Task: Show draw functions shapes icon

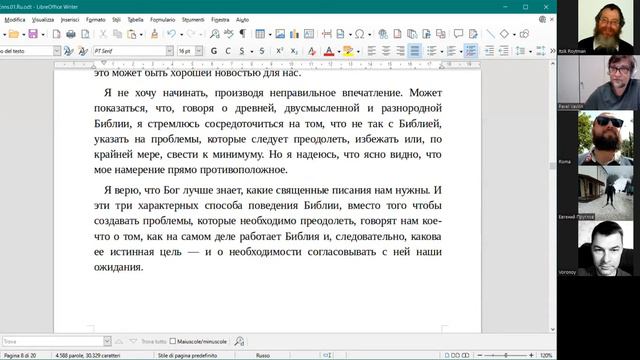Action: [524, 34]
